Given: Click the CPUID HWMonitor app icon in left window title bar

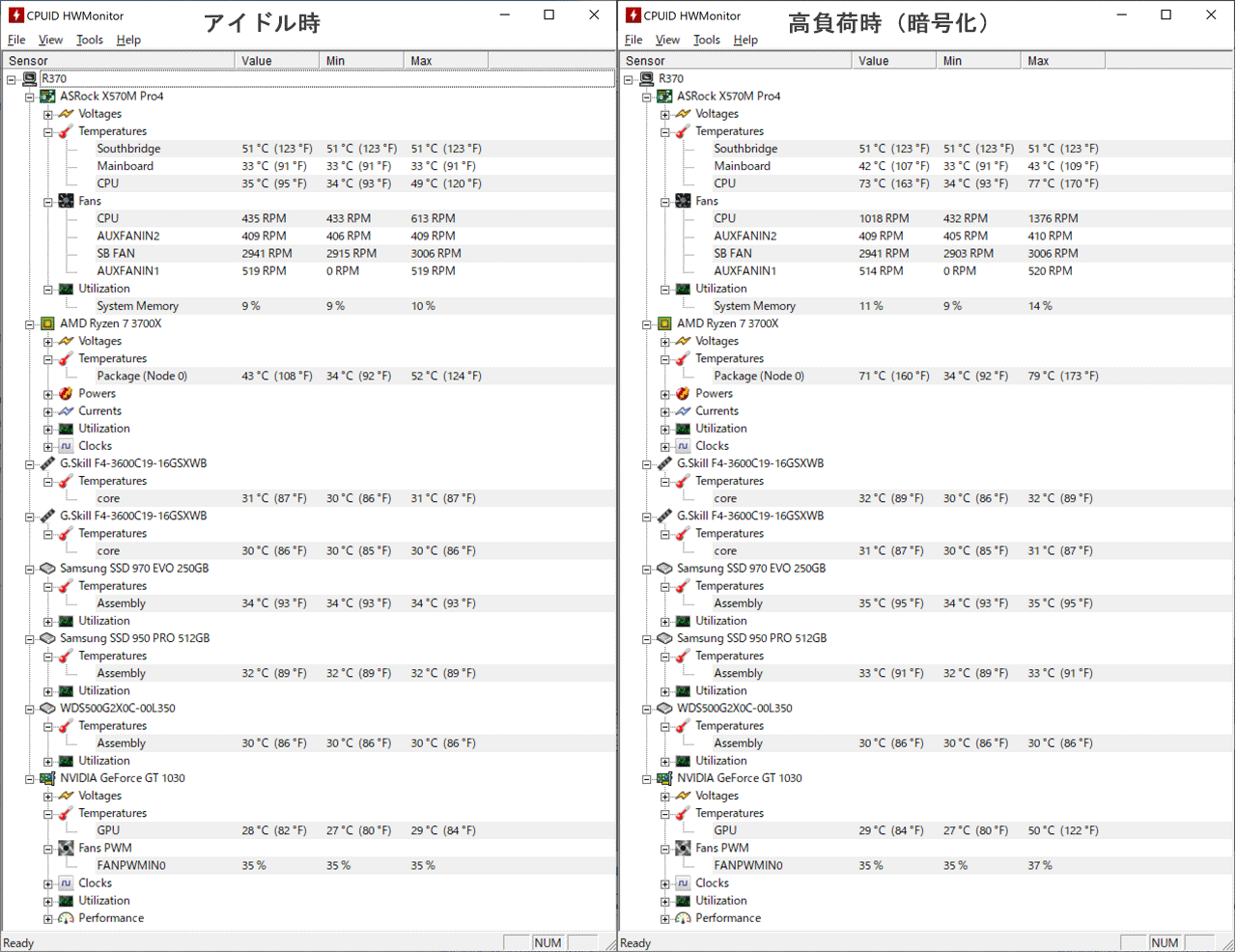Looking at the screenshot, I should click(x=15, y=15).
